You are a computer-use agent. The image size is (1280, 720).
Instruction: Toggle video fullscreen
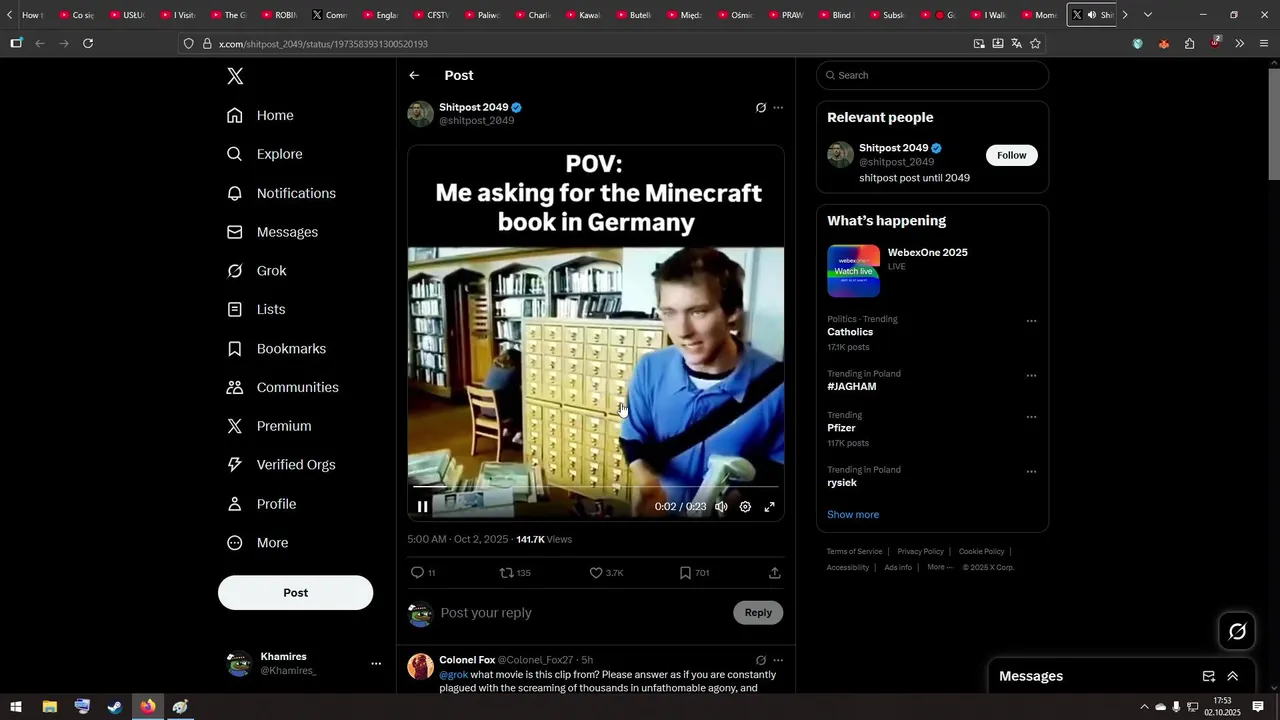[x=770, y=507]
